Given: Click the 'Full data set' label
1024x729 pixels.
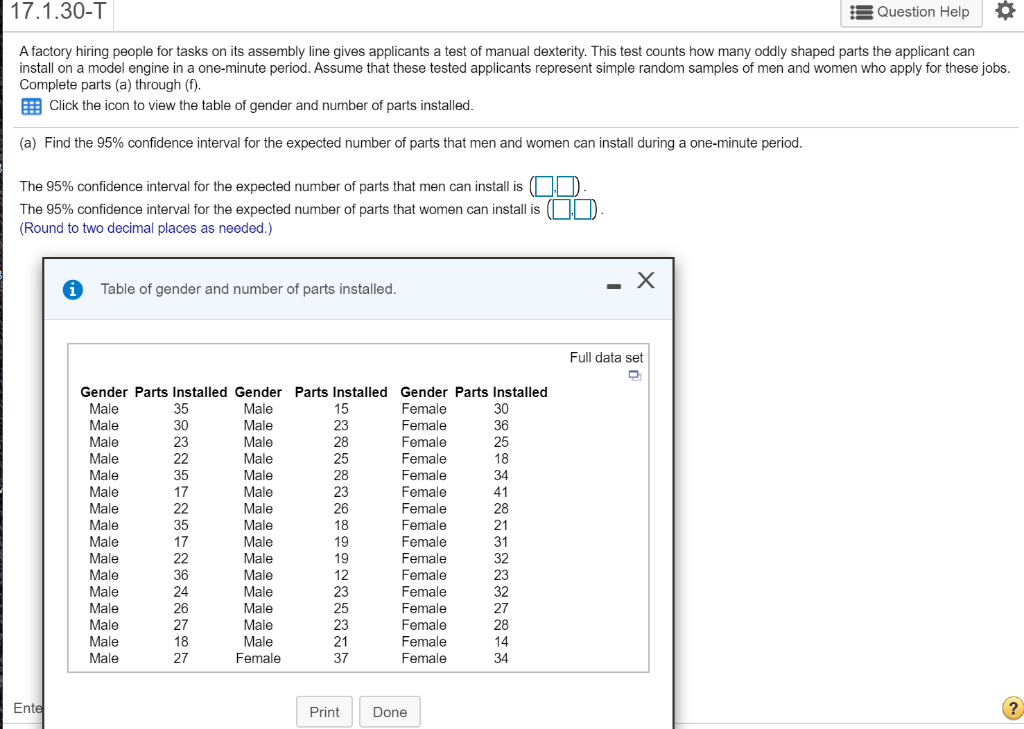Looking at the screenshot, I should click(606, 357).
